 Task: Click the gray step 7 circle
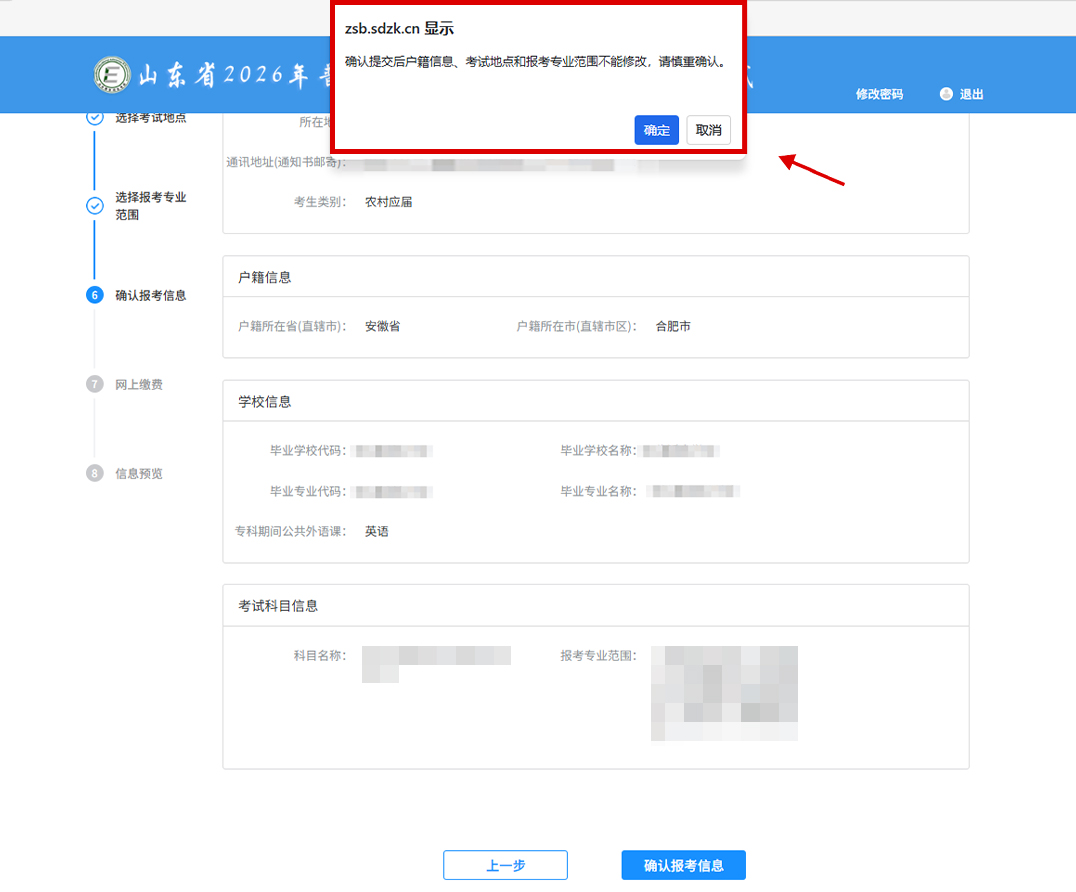tap(95, 384)
